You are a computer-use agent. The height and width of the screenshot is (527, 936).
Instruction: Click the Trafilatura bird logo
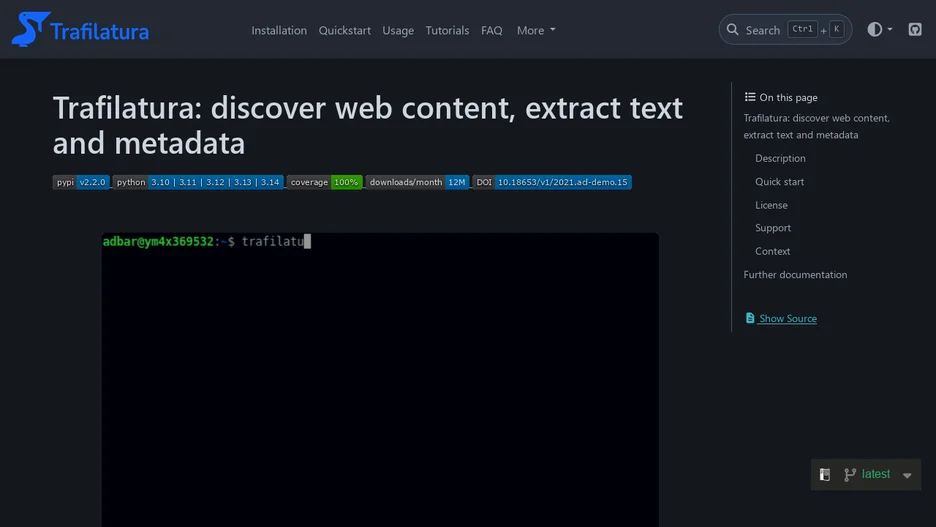tap(30, 29)
